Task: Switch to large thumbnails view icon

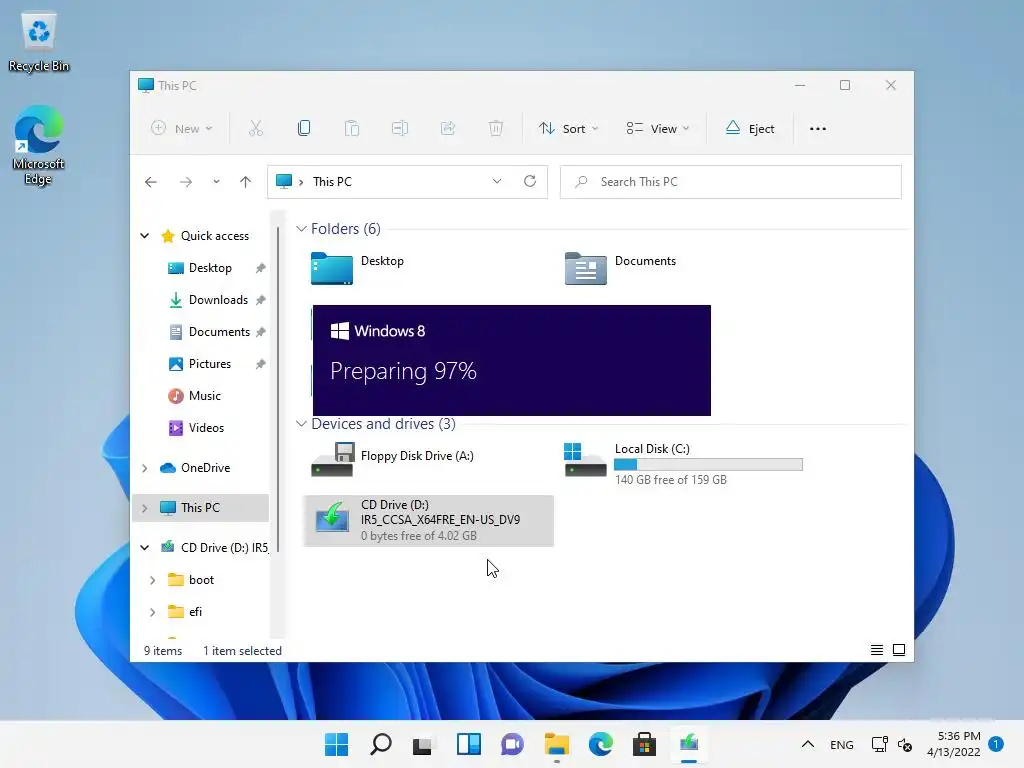Action: click(x=899, y=650)
